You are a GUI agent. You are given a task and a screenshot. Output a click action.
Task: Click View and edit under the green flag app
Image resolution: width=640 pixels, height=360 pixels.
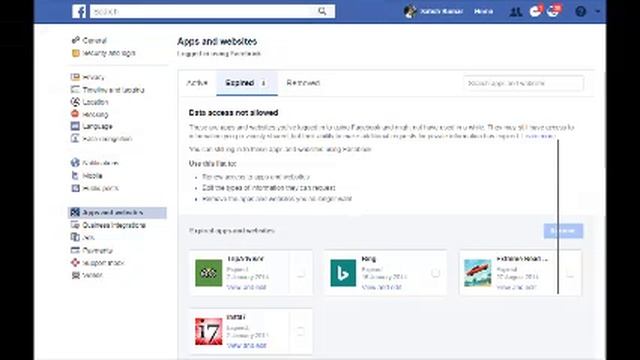[x=247, y=287]
